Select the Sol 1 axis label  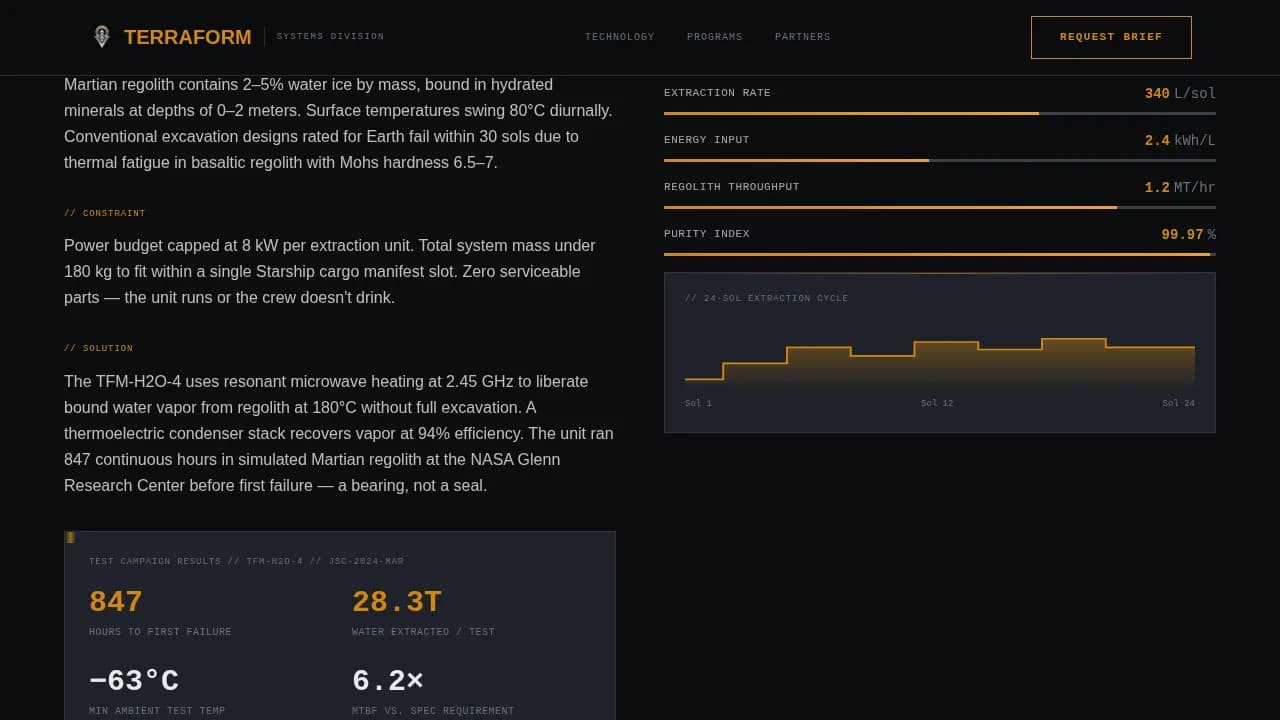(x=698, y=403)
